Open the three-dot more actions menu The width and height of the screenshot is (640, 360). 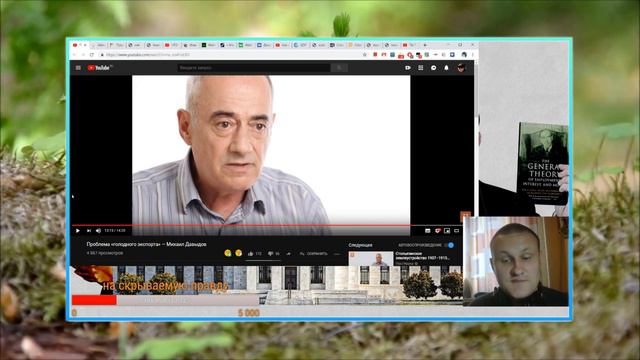pyautogui.click(x=337, y=253)
